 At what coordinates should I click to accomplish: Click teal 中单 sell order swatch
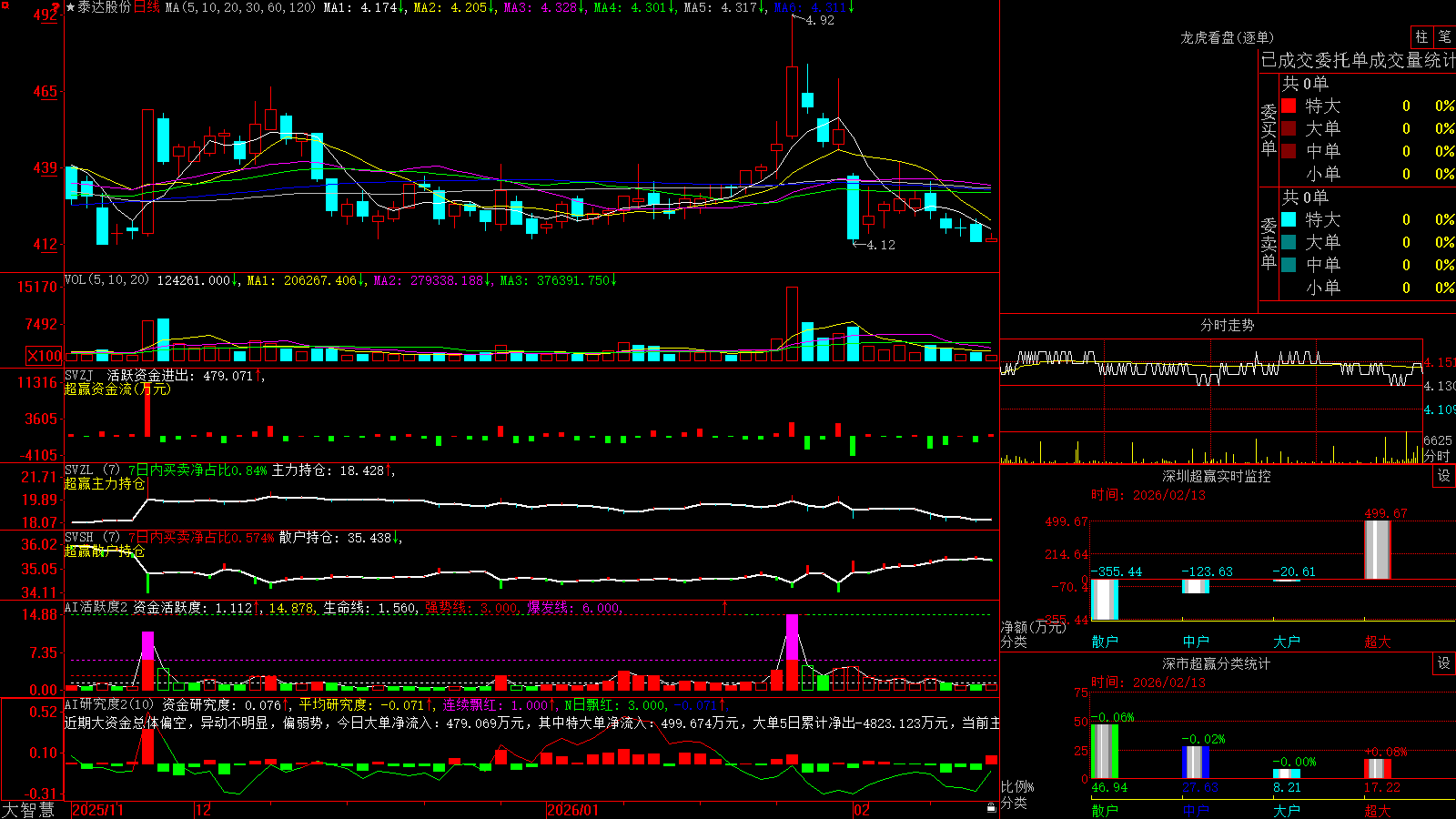pos(1289,265)
